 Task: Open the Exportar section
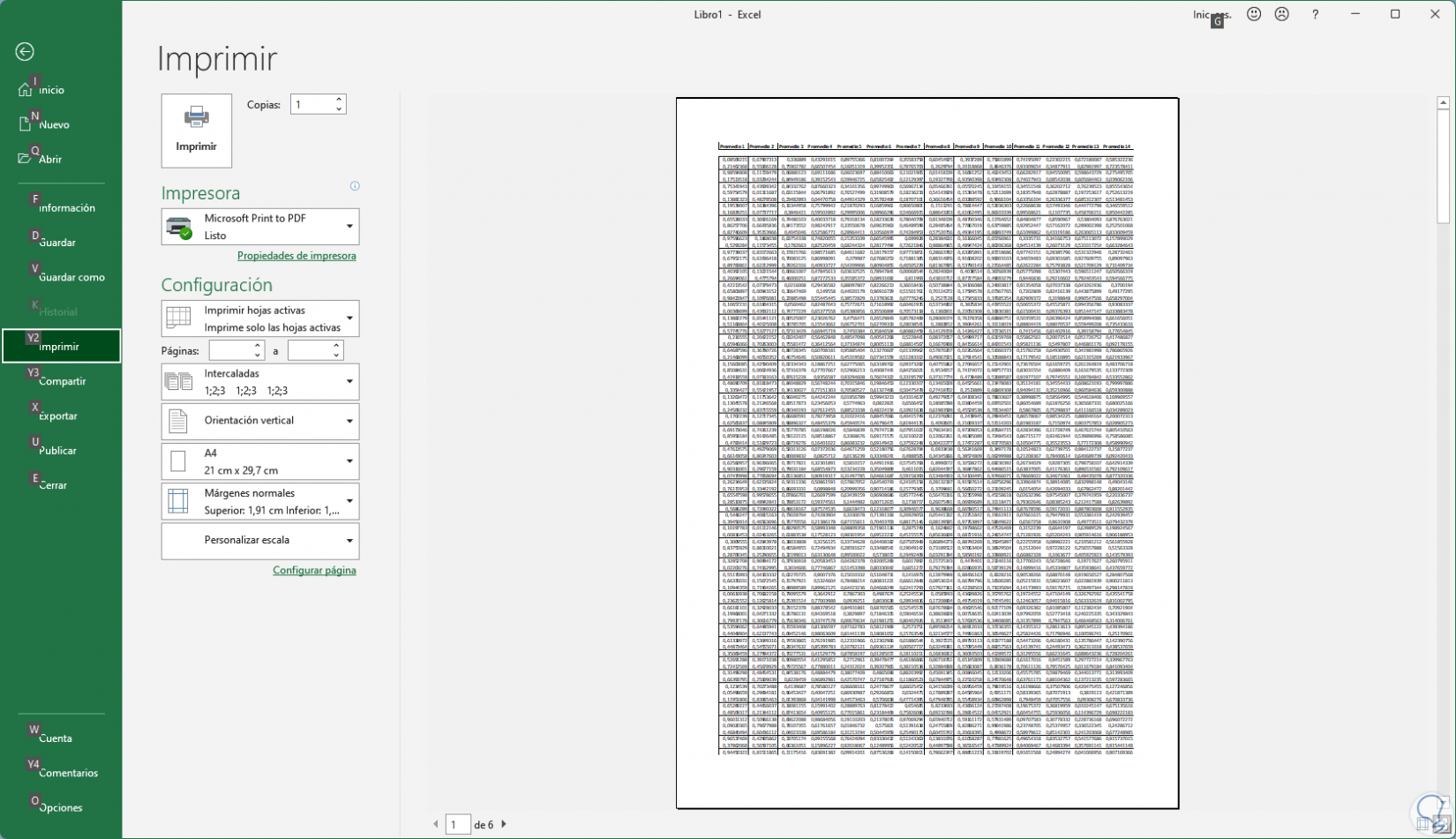pyautogui.click(x=61, y=416)
